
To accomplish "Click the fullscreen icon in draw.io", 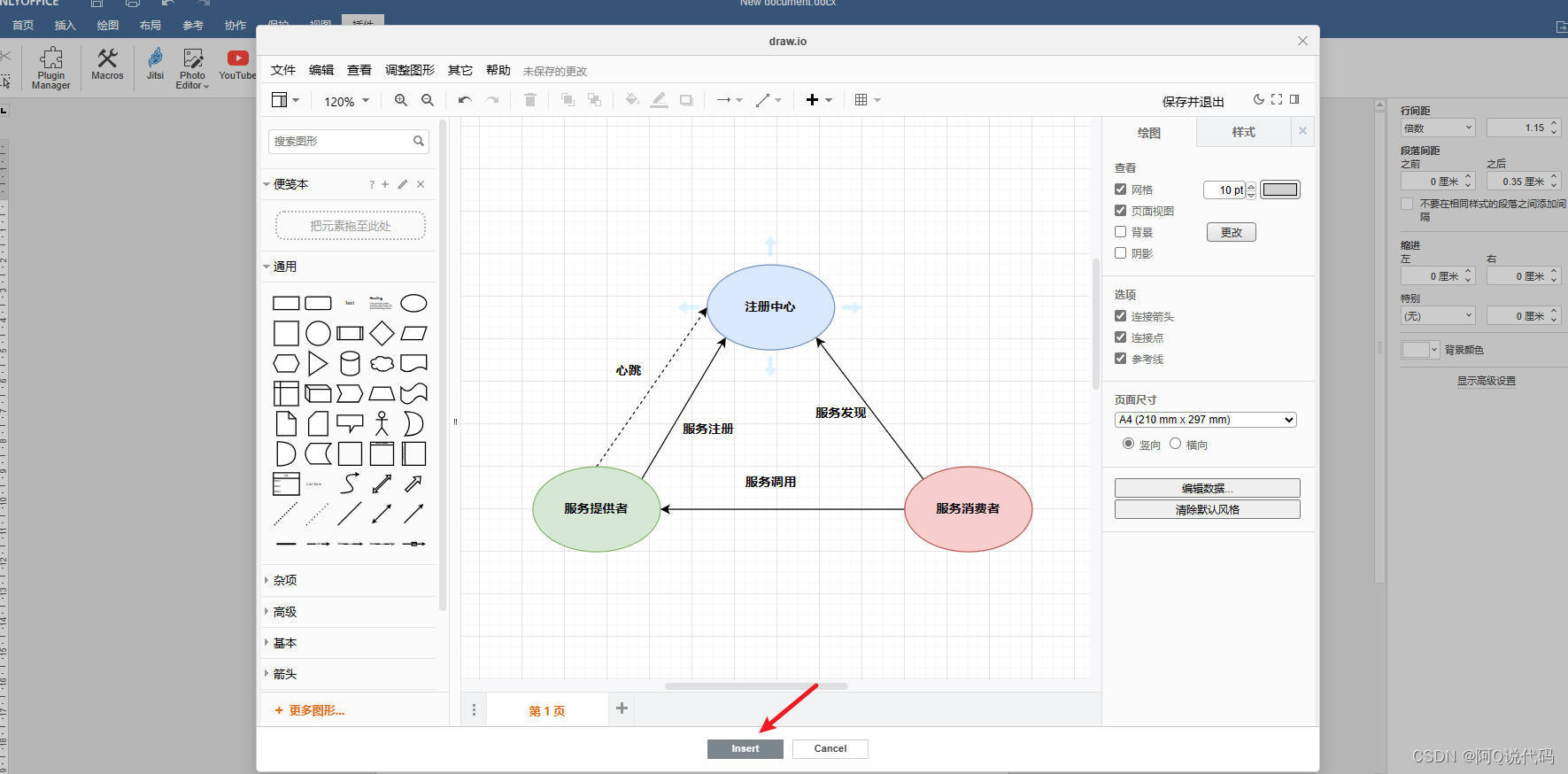I will (1277, 100).
